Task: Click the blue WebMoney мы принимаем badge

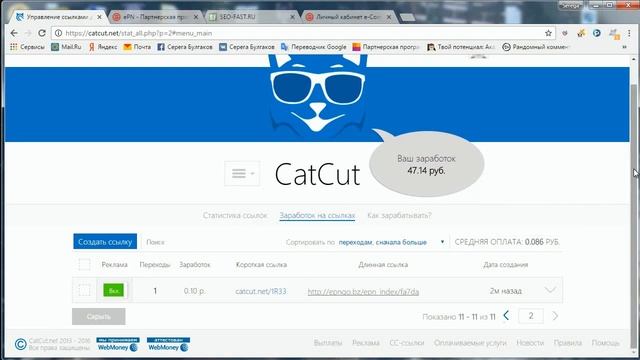Action: click(x=118, y=344)
